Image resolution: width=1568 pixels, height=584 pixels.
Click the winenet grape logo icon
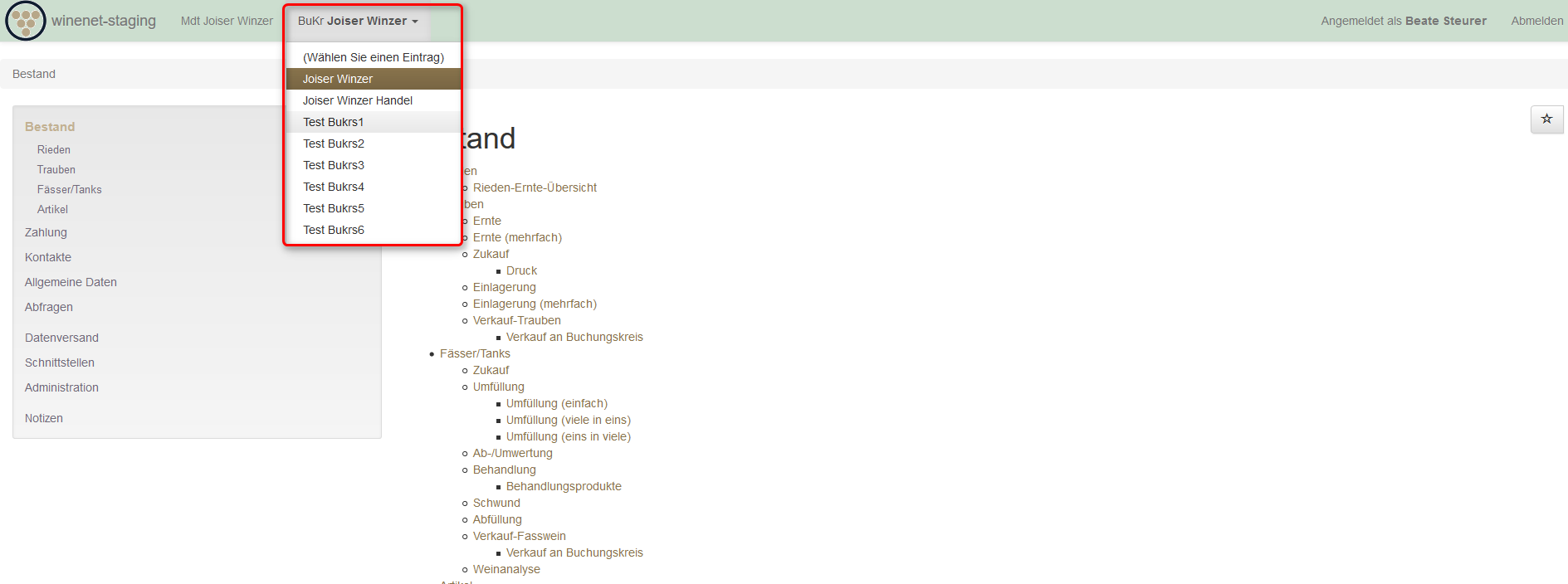(25, 21)
